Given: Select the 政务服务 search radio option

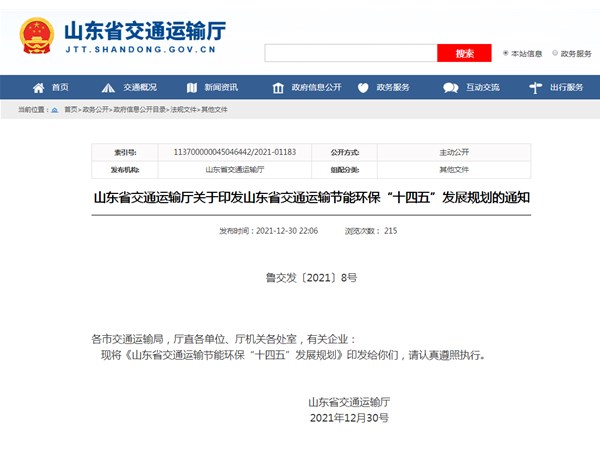Looking at the screenshot, I should pos(554,53).
